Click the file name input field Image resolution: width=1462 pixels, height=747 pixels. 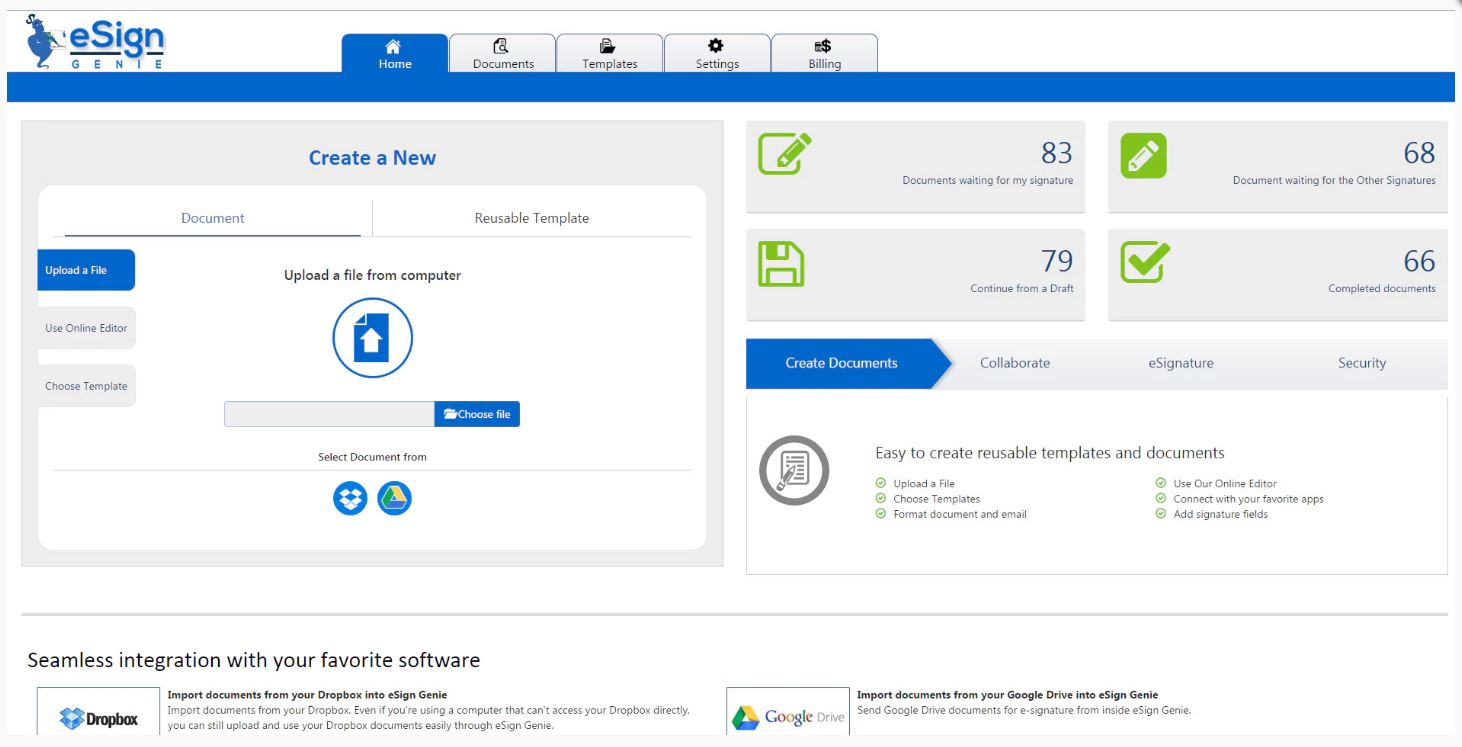(328, 413)
